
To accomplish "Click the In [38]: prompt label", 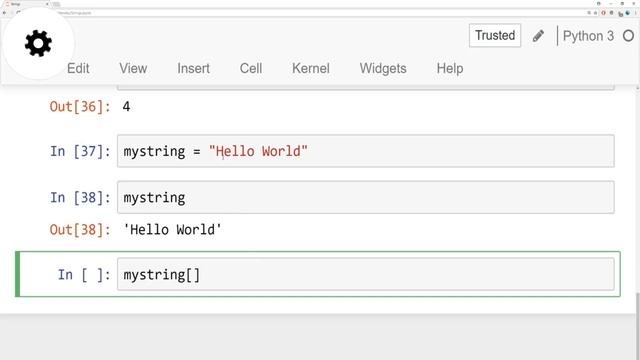I will [80, 198].
